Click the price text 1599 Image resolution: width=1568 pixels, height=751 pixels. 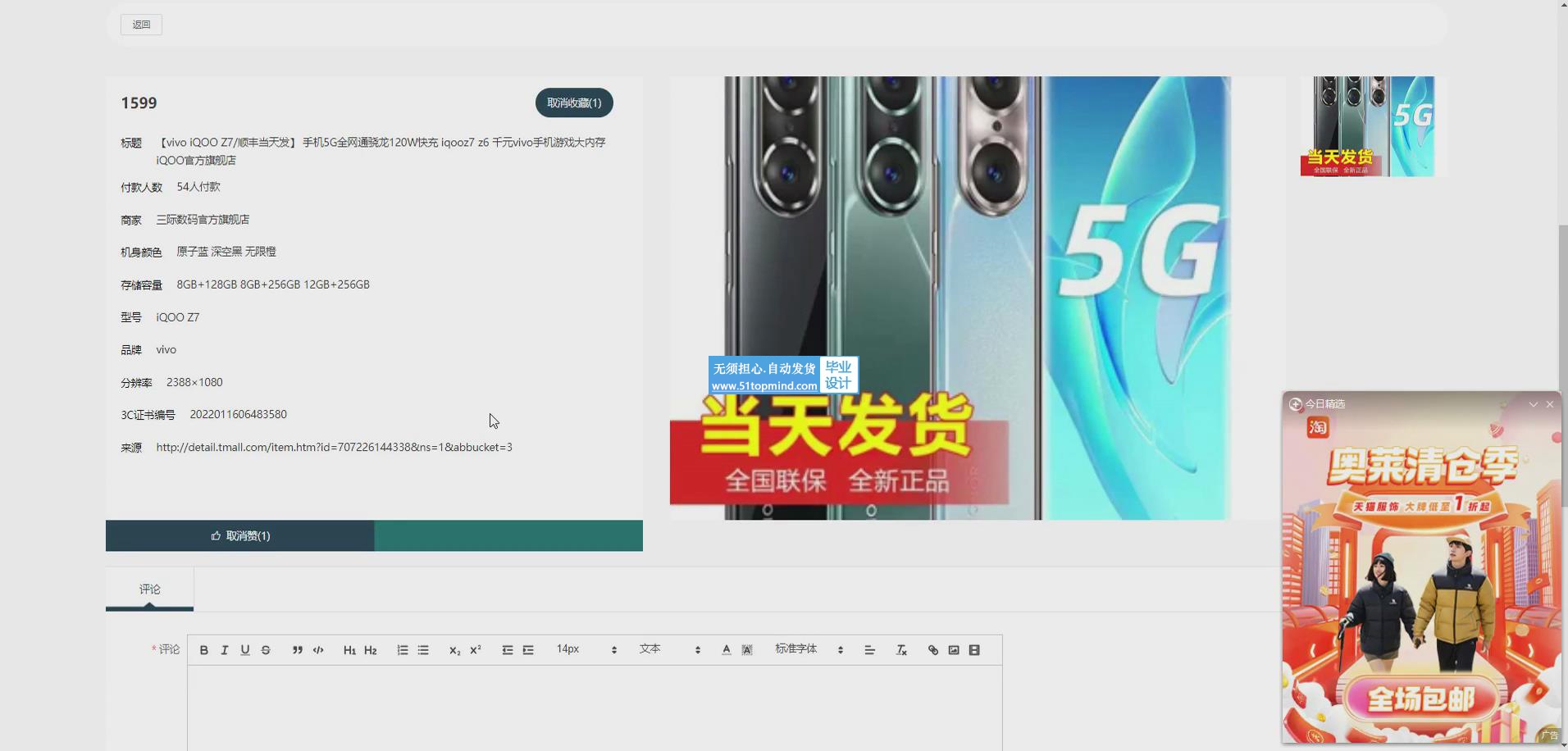(x=139, y=102)
